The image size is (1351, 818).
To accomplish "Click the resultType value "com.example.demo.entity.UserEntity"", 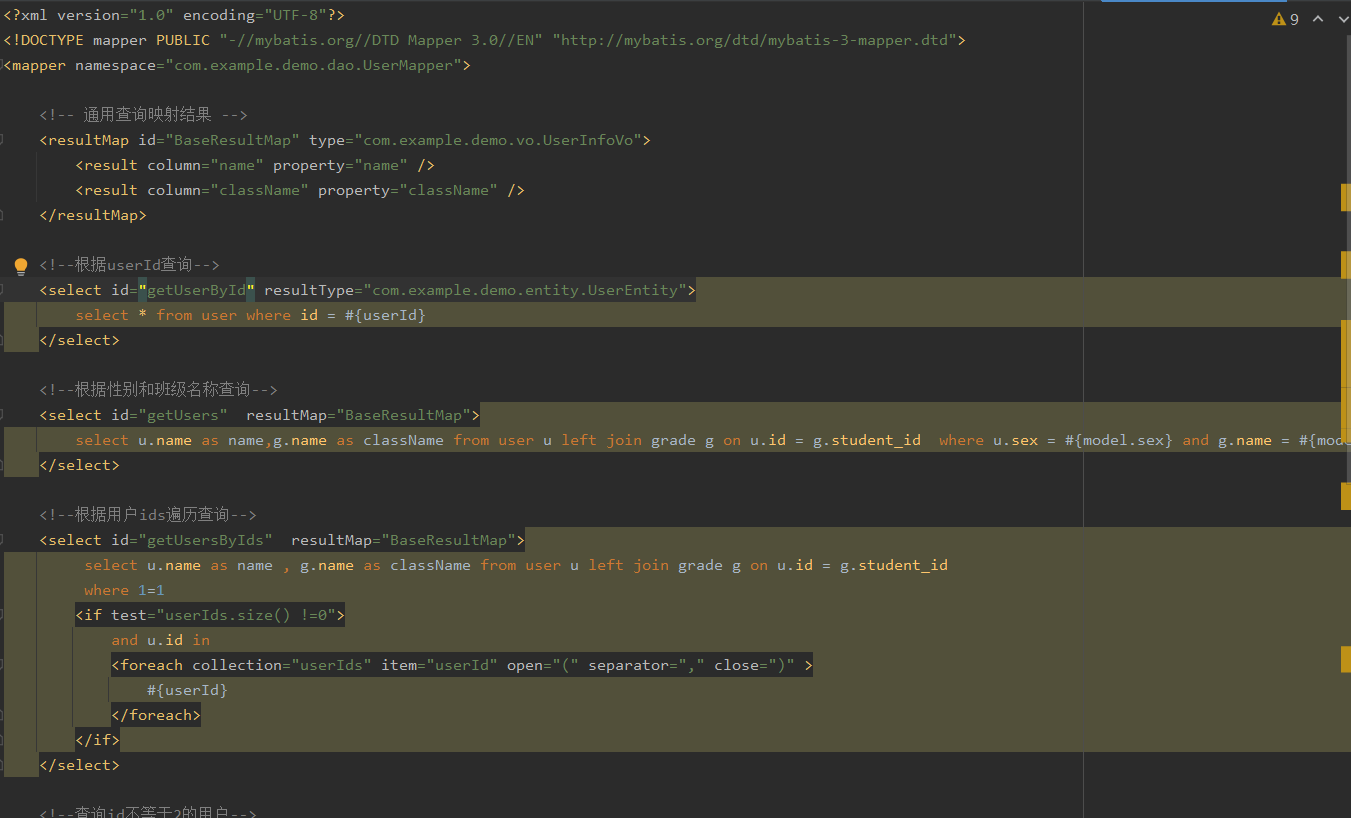I will [524, 290].
